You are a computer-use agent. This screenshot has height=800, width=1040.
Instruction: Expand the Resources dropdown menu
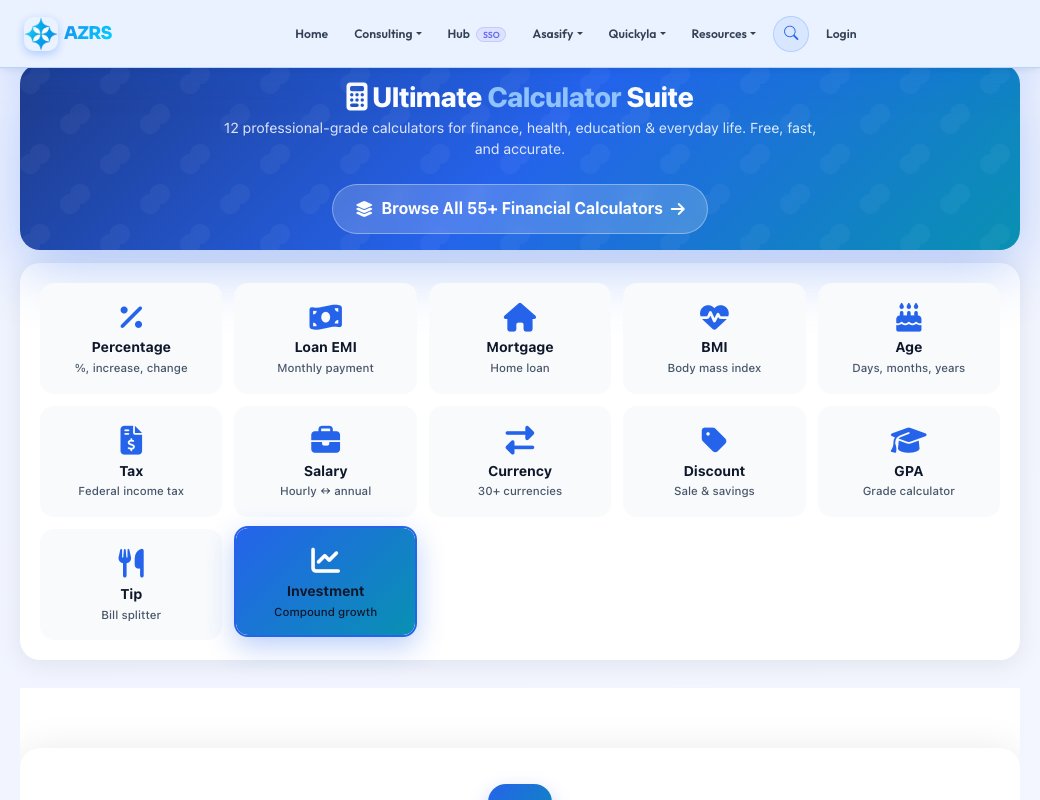(x=723, y=34)
